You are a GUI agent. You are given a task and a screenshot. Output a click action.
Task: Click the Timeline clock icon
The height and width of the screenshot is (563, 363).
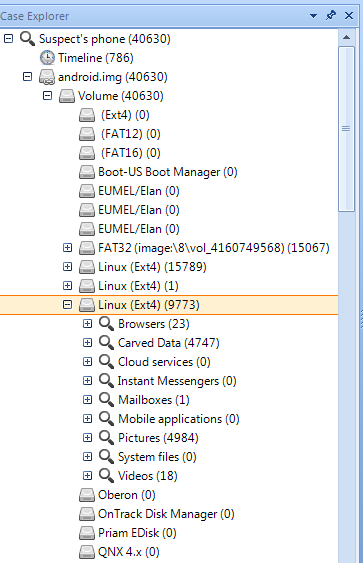point(47,58)
